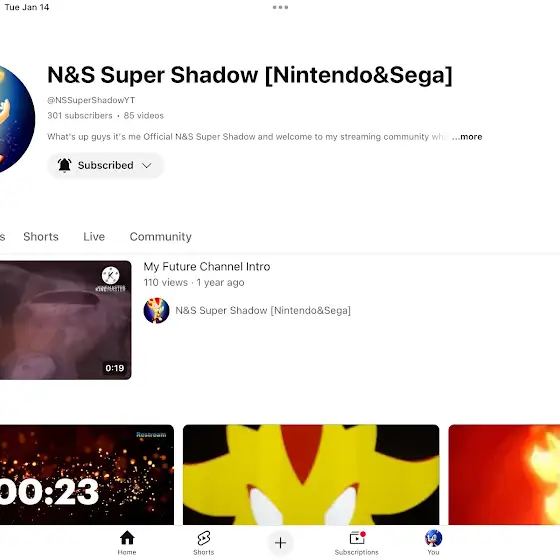This screenshot has height=560, width=560.
Task: Switch to the Shorts tab
Action: pos(41,236)
